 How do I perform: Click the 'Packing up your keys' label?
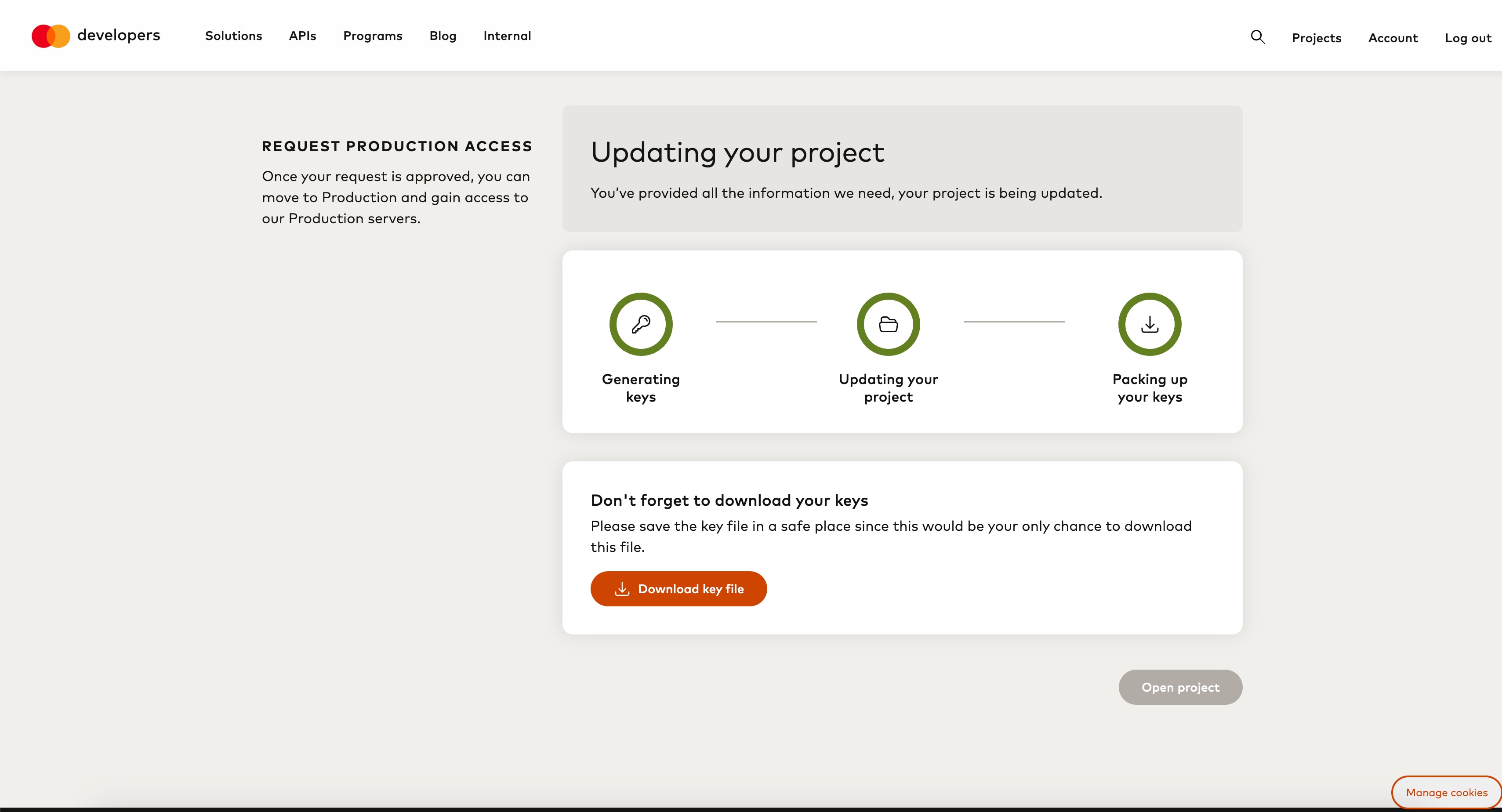pos(1150,388)
